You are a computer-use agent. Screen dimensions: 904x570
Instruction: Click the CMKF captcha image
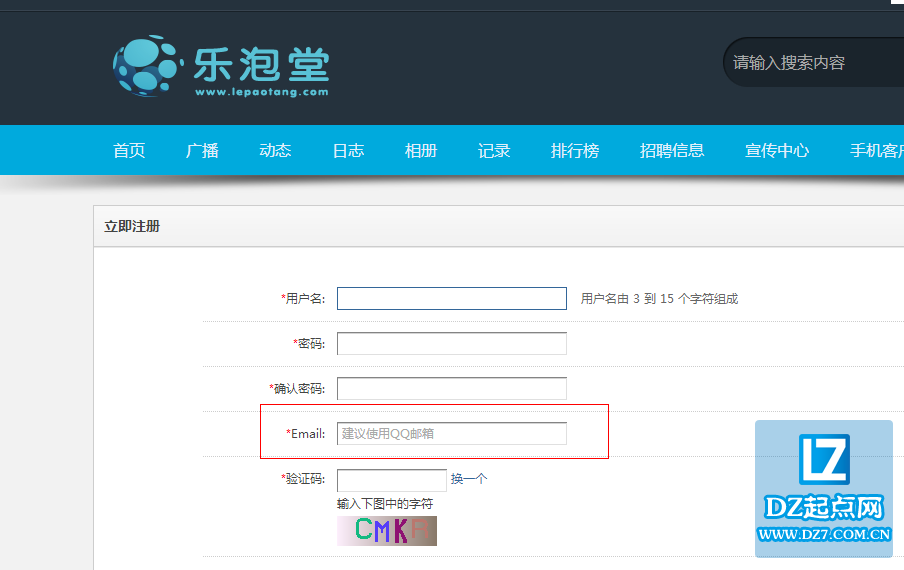(x=387, y=530)
